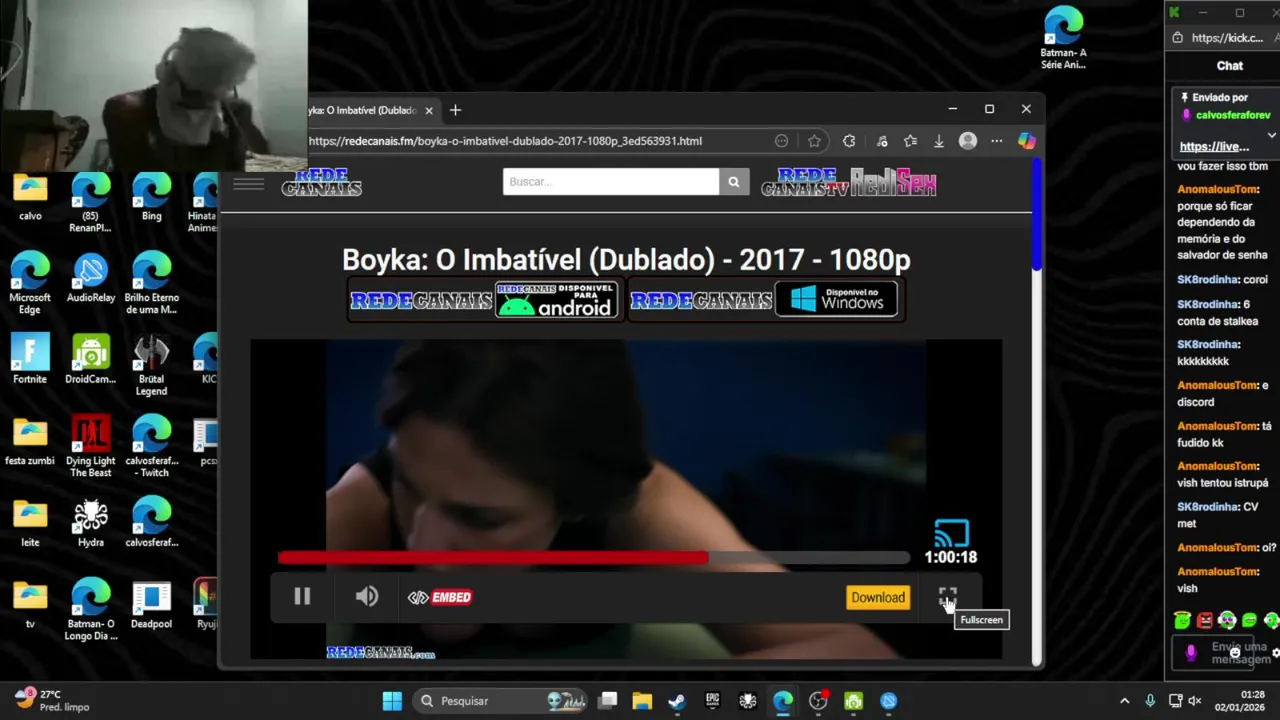Show hidden system tray icons
Screen dimensions: 1280x720
[1124, 701]
